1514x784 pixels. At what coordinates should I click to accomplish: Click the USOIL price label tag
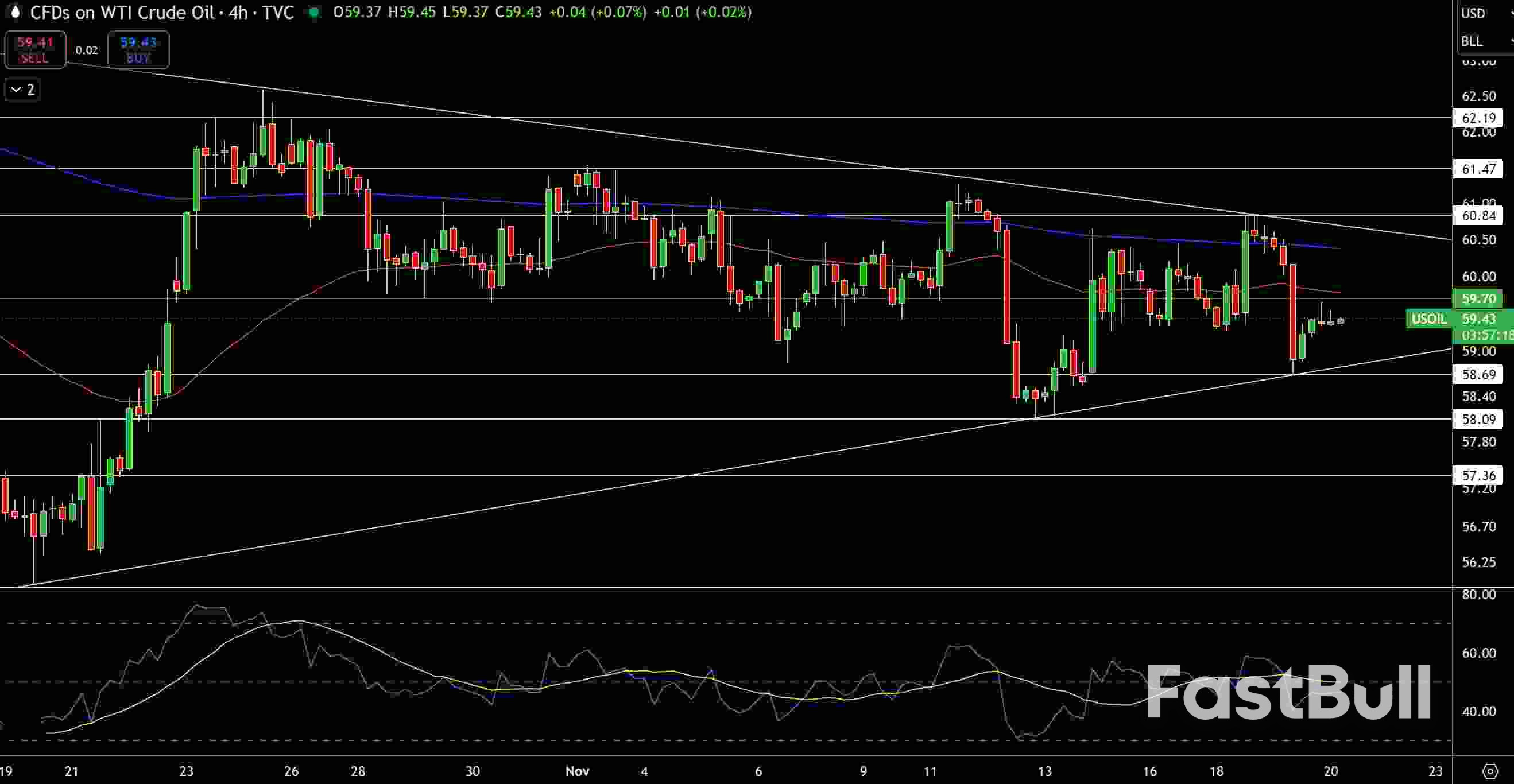click(1428, 319)
